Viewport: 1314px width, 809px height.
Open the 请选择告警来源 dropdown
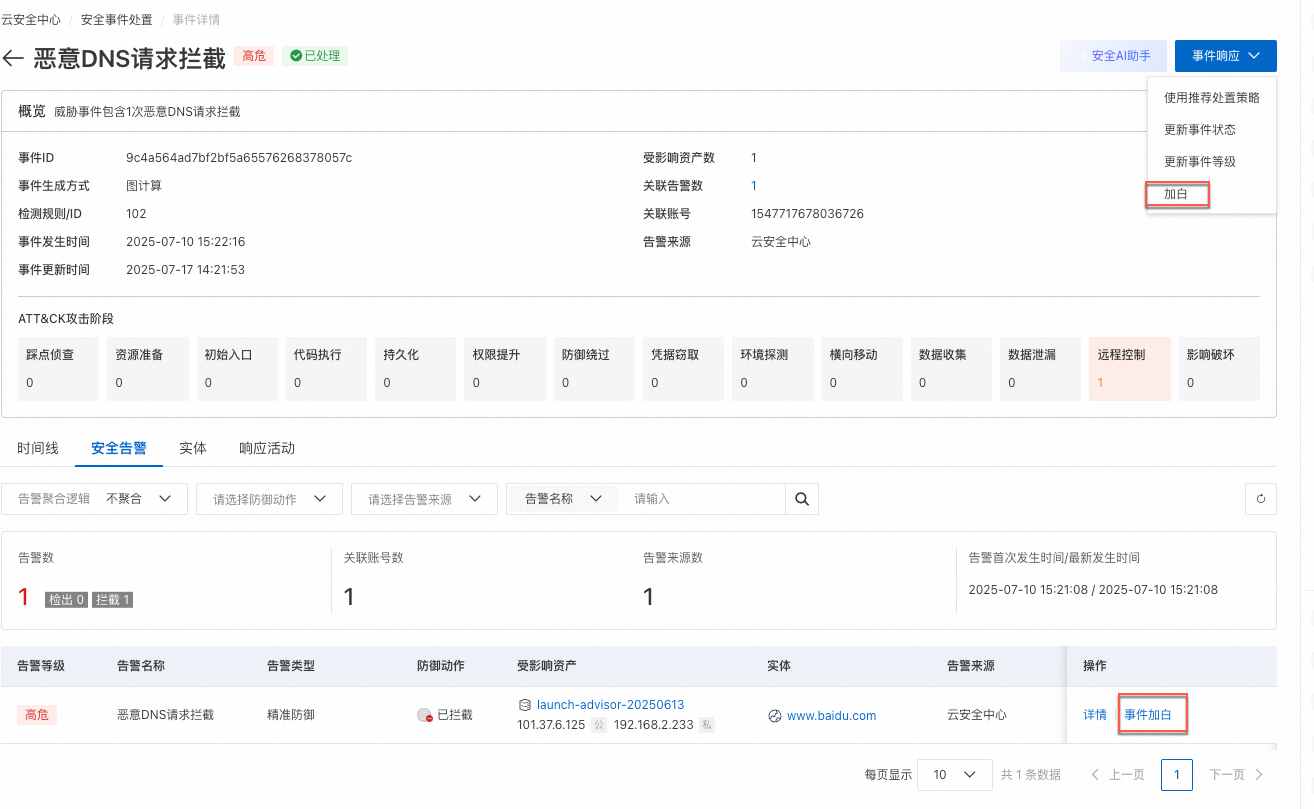(x=425, y=498)
